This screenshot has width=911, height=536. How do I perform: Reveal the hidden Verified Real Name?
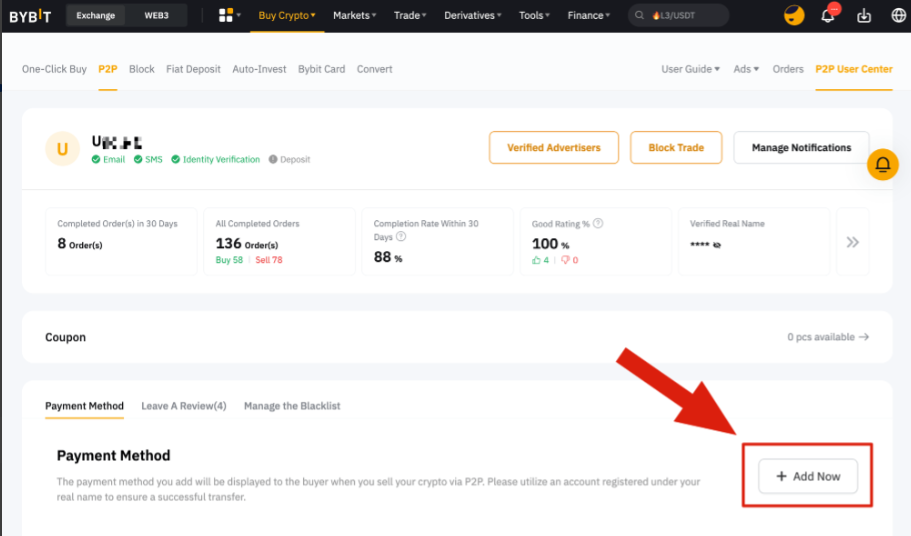(x=717, y=245)
